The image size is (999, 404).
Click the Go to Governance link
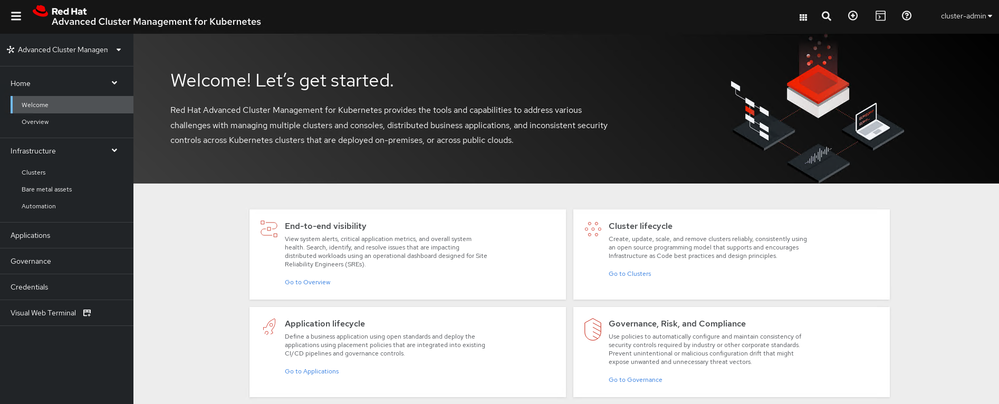pos(635,380)
